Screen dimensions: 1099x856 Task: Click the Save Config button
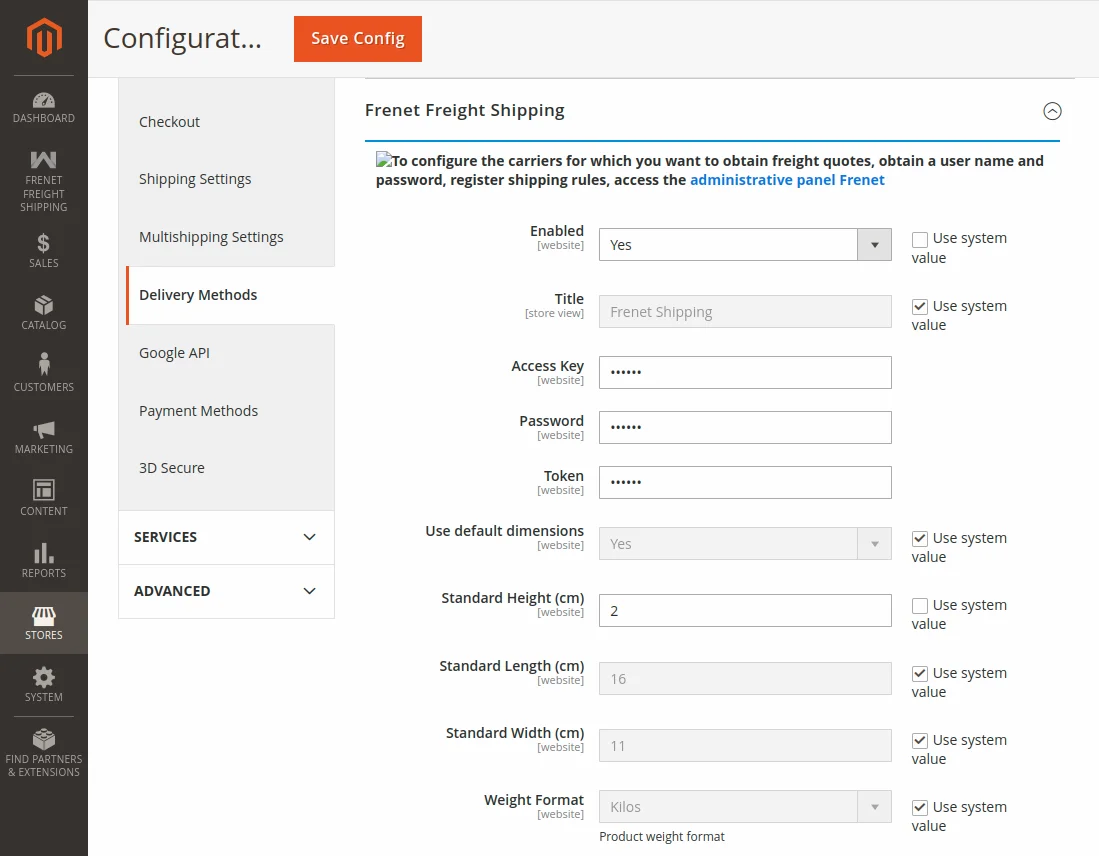[357, 39]
